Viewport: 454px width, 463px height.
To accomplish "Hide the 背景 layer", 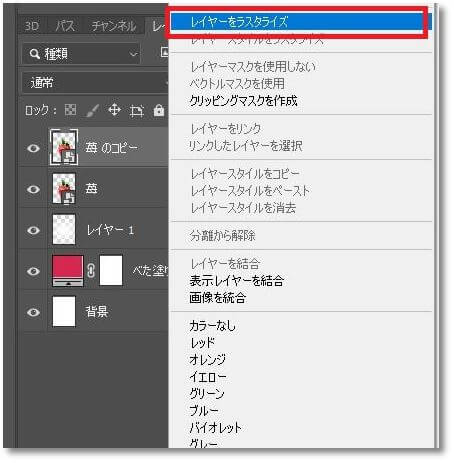I will pyautogui.click(x=33, y=312).
